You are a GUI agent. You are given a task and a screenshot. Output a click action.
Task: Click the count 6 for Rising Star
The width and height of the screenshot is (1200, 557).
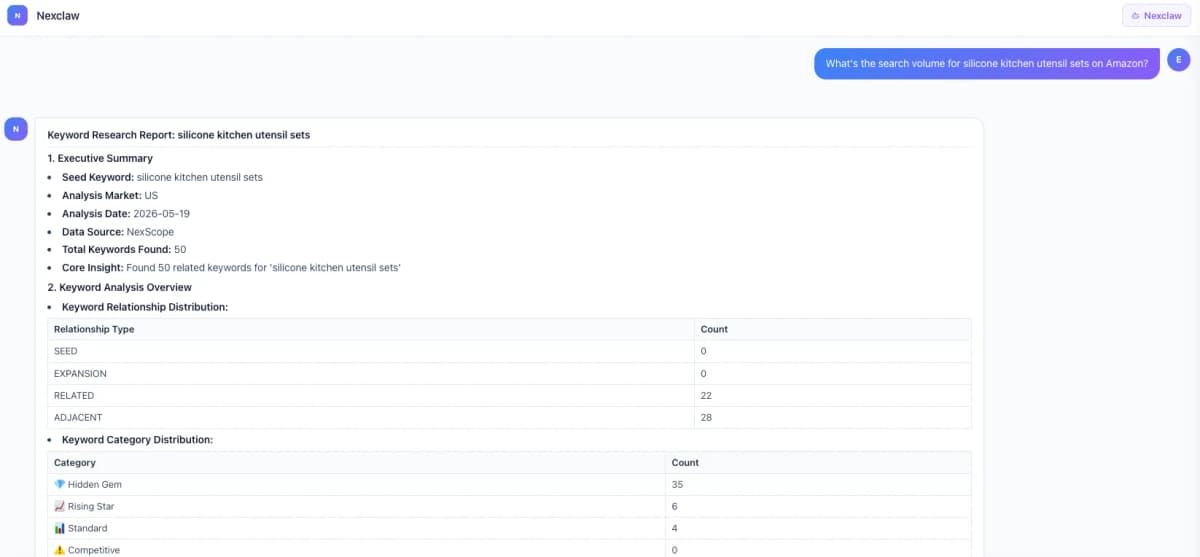pyautogui.click(x=675, y=506)
